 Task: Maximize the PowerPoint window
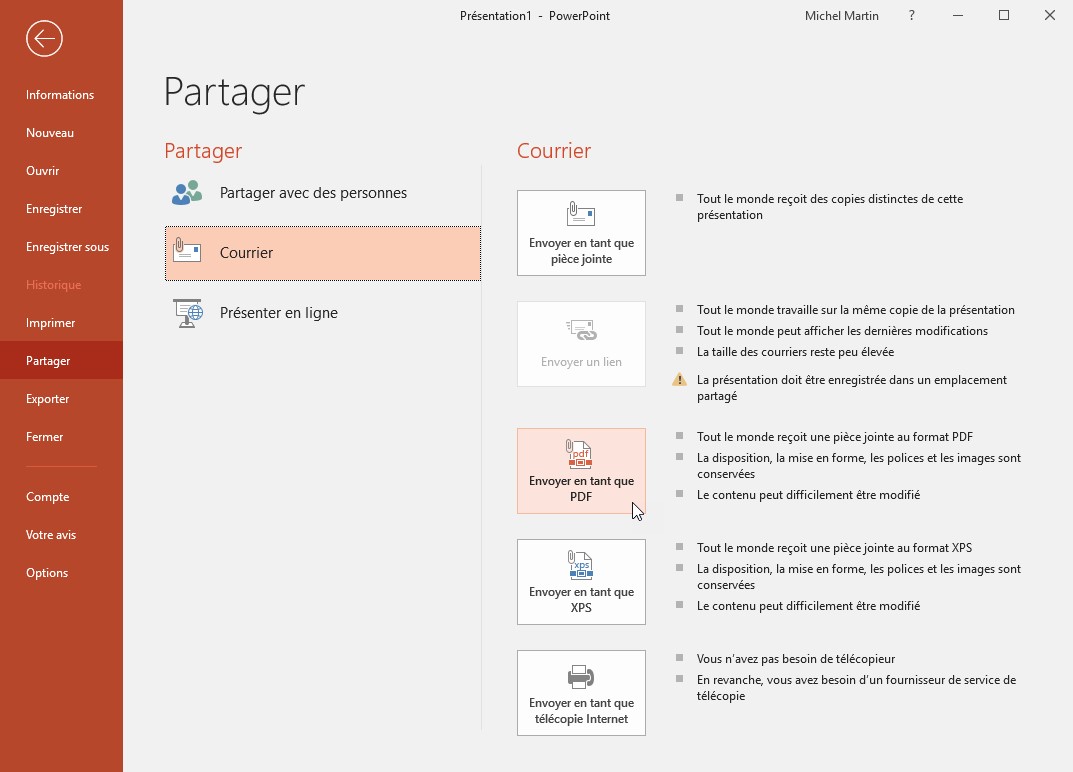tap(1004, 15)
